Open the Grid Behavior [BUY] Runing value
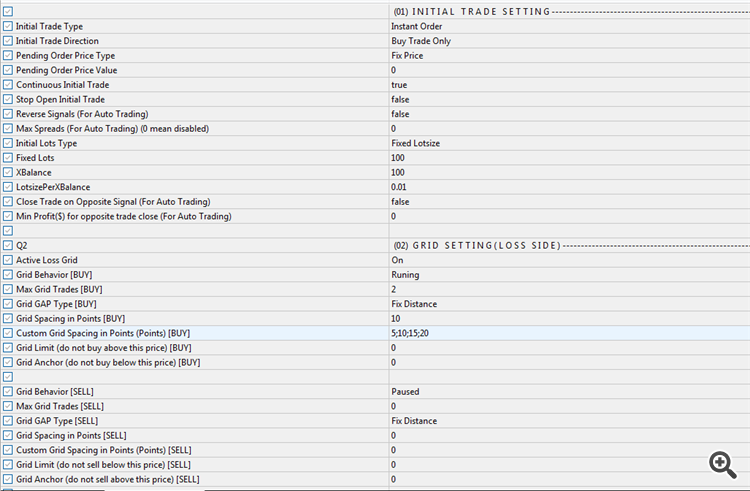750x491 pixels. click(405, 275)
